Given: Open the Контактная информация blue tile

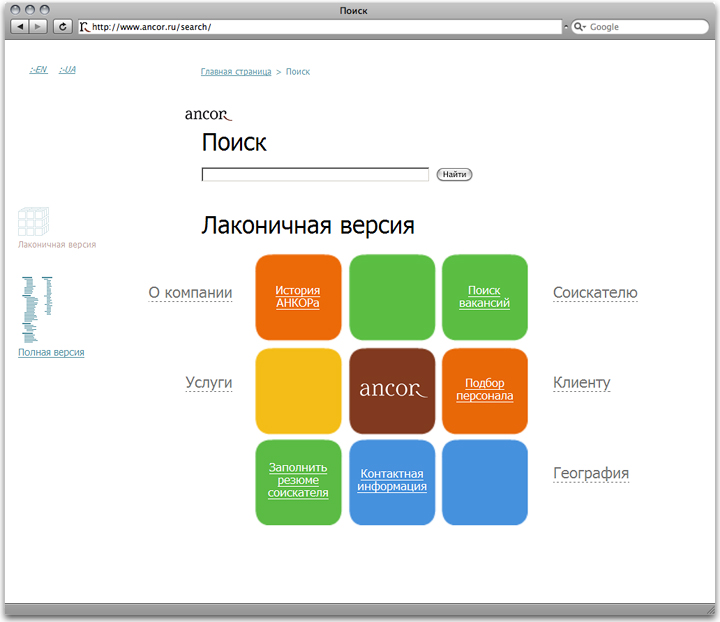Looking at the screenshot, I should [392, 481].
